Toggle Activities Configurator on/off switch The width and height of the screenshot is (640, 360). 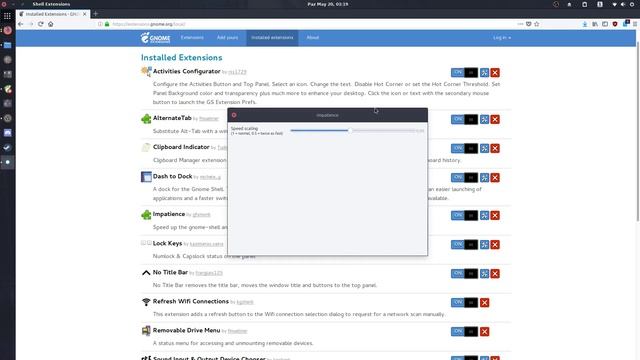click(464, 73)
